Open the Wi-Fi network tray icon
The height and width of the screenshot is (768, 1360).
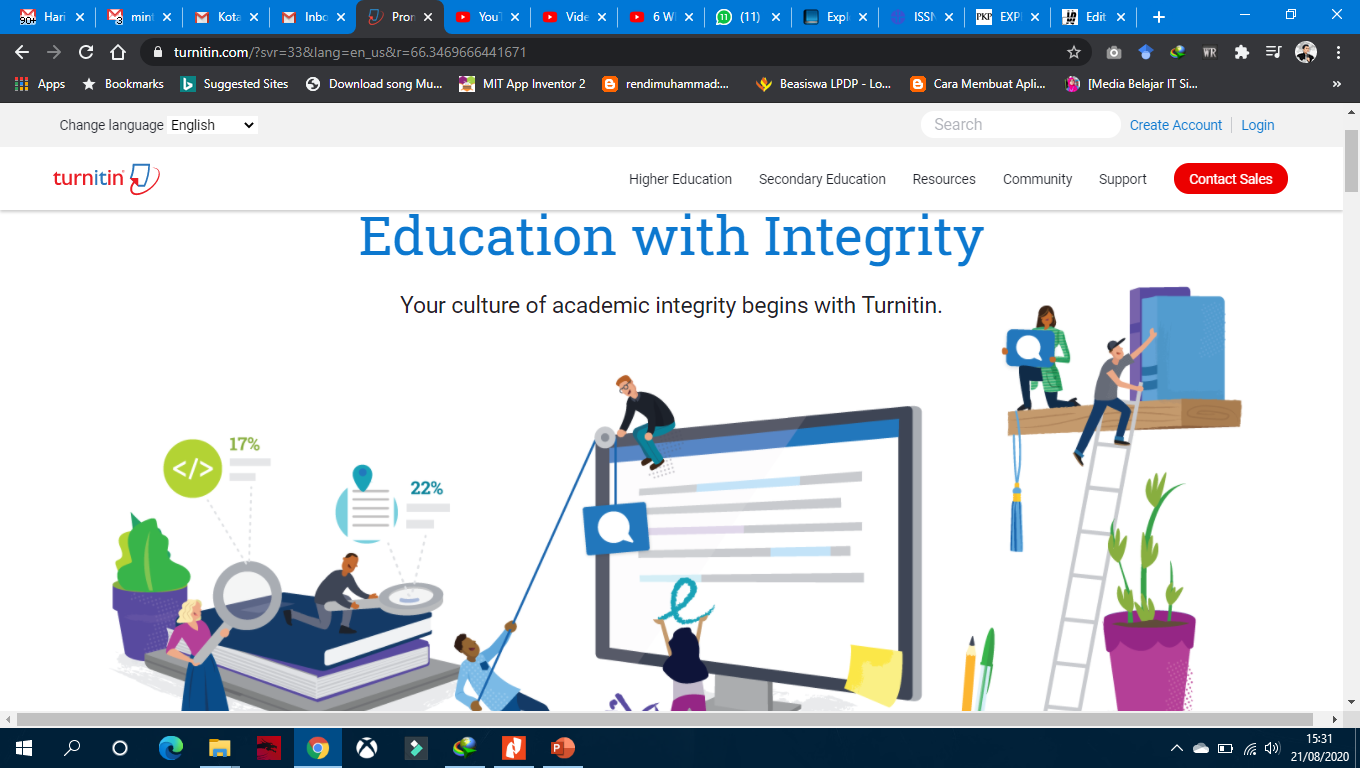point(1250,748)
